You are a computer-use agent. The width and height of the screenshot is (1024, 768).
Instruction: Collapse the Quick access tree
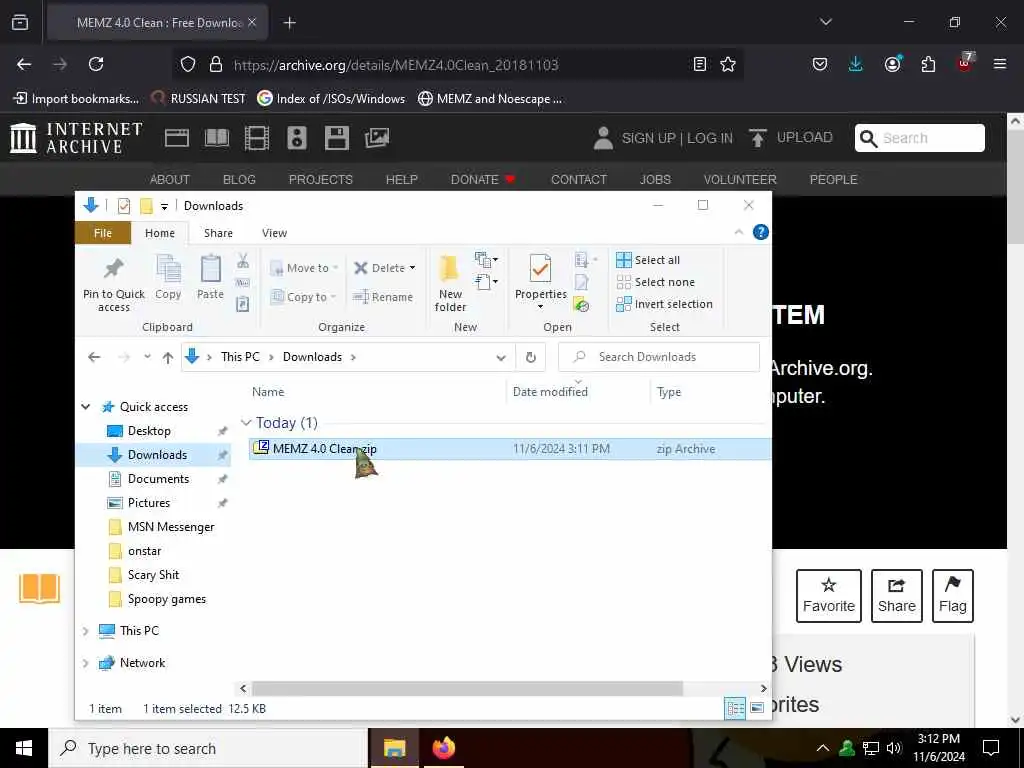point(86,407)
